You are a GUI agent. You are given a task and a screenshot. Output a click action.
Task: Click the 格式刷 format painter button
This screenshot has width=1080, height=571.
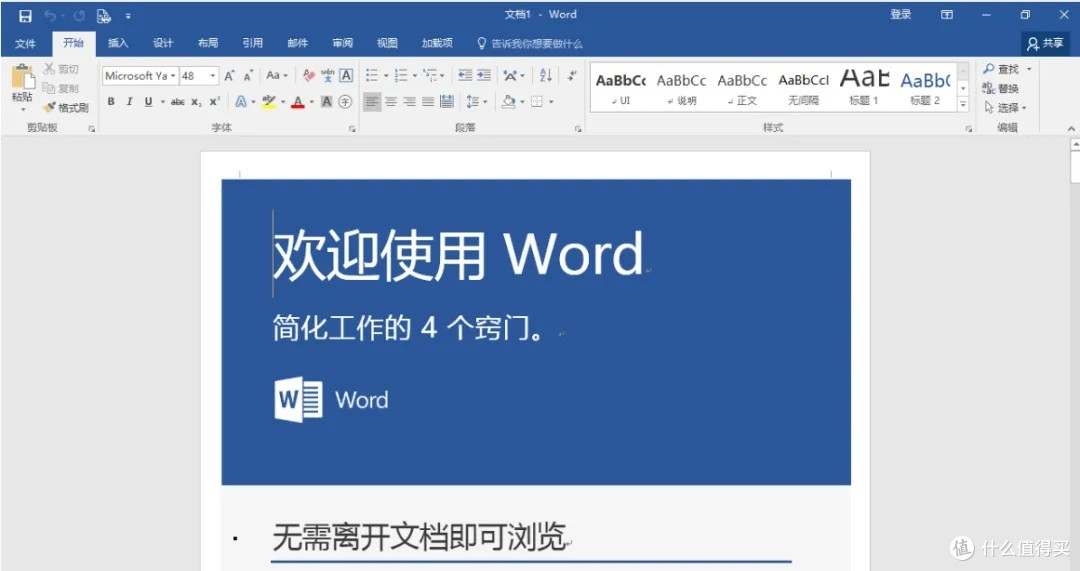pos(66,107)
